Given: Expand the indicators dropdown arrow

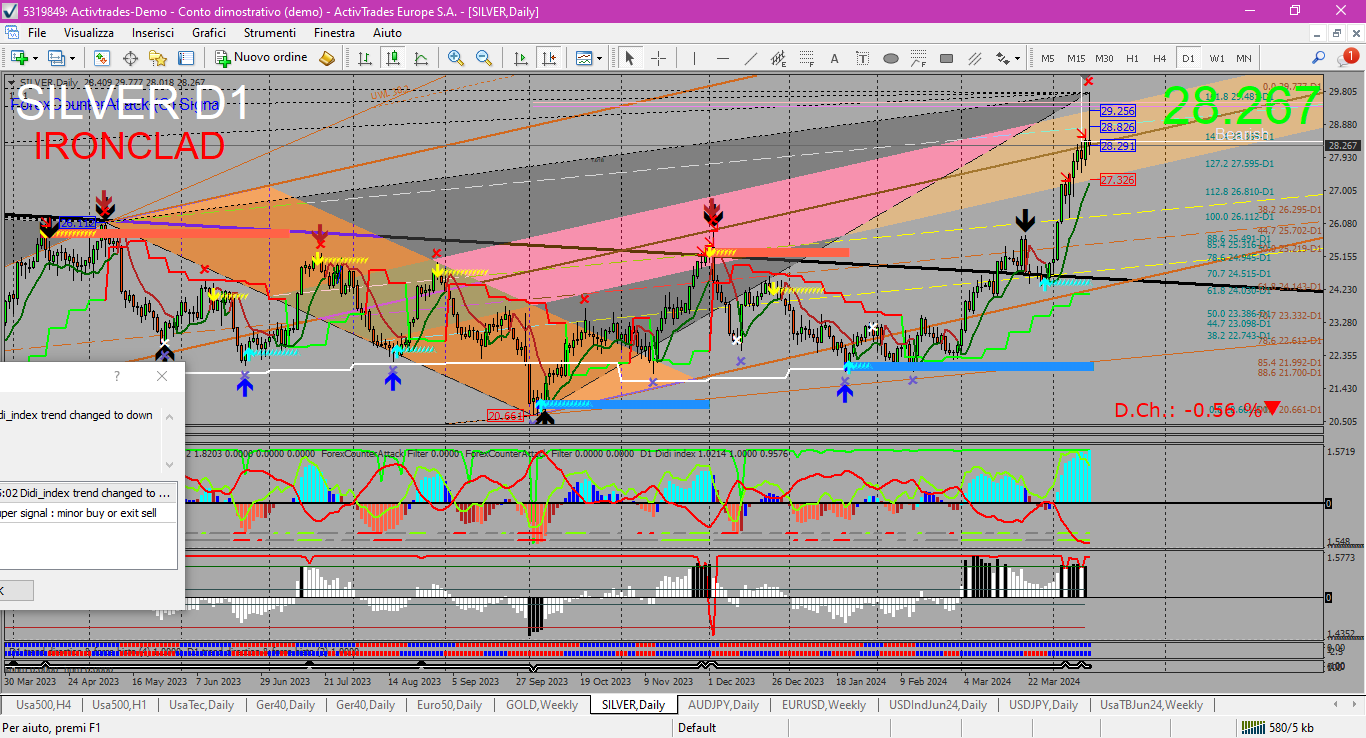Looking at the screenshot, I should [599, 58].
